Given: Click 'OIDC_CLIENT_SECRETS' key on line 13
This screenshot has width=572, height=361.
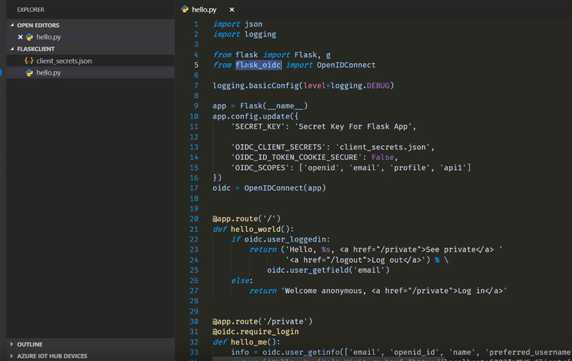Looking at the screenshot, I should (x=278, y=147).
